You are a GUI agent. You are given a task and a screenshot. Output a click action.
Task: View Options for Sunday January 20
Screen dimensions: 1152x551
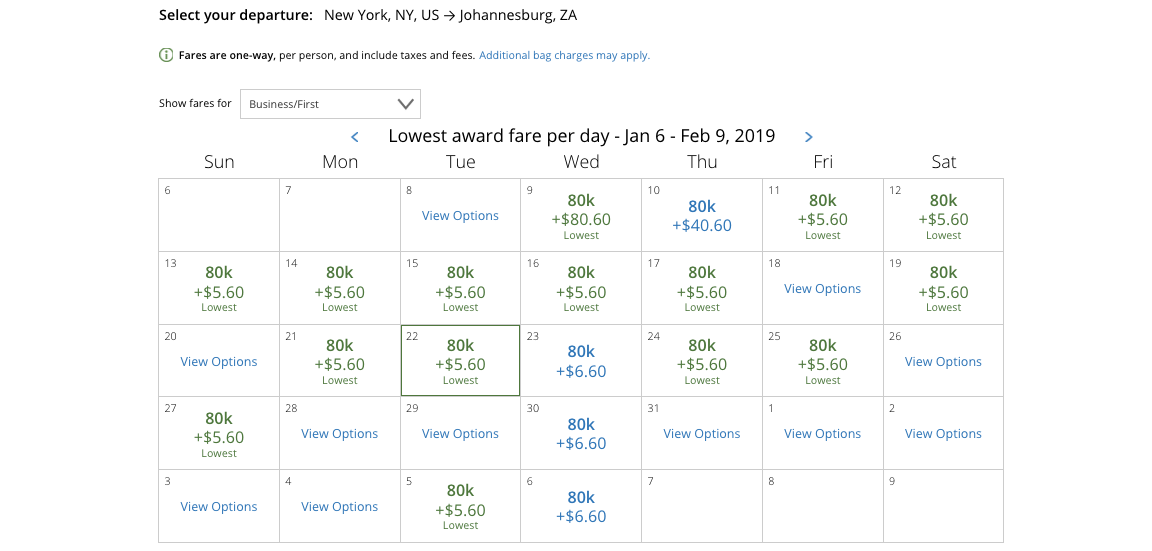(219, 362)
